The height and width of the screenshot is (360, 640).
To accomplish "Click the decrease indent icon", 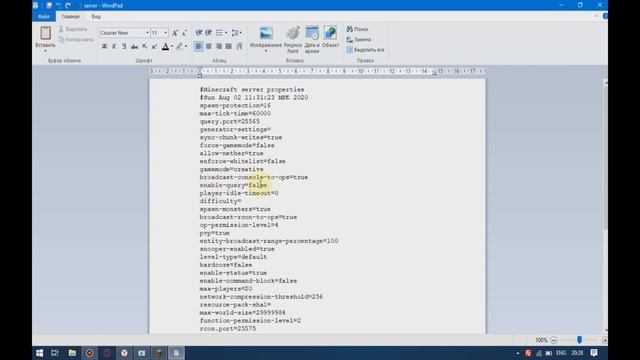I will click(x=199, y=33).
